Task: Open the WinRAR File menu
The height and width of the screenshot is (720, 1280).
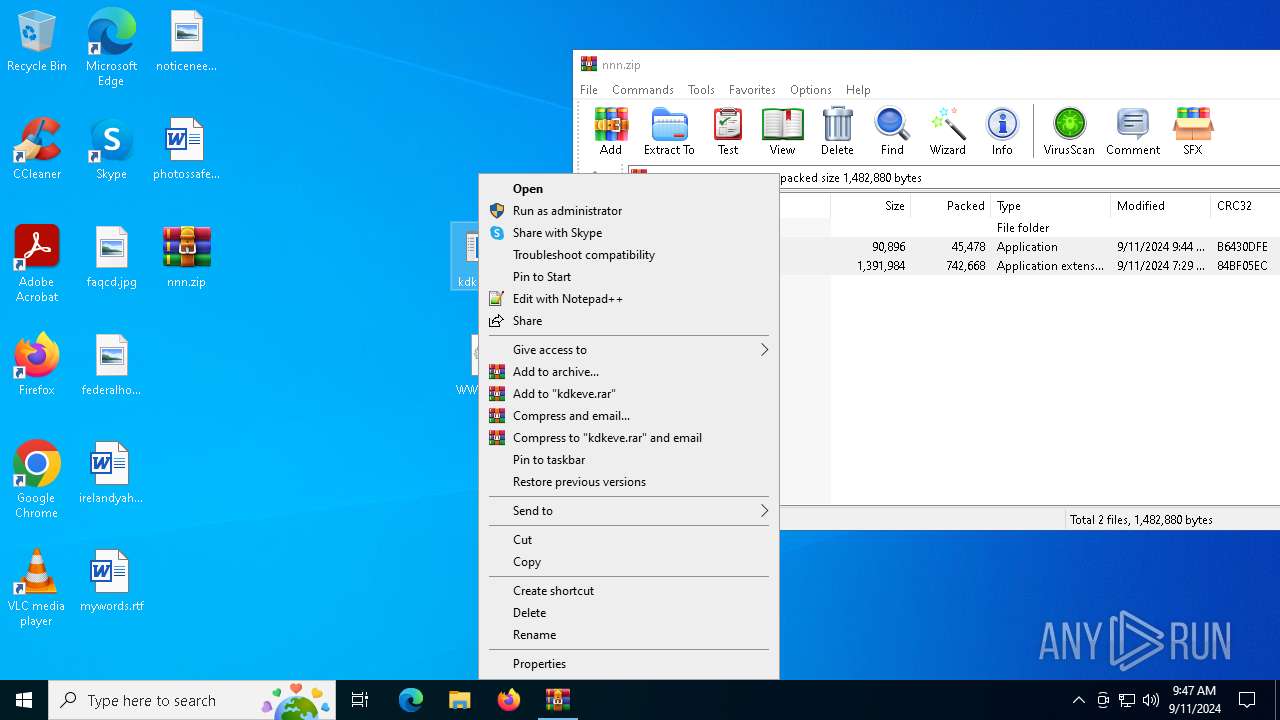Action: (x=589, y=90)
